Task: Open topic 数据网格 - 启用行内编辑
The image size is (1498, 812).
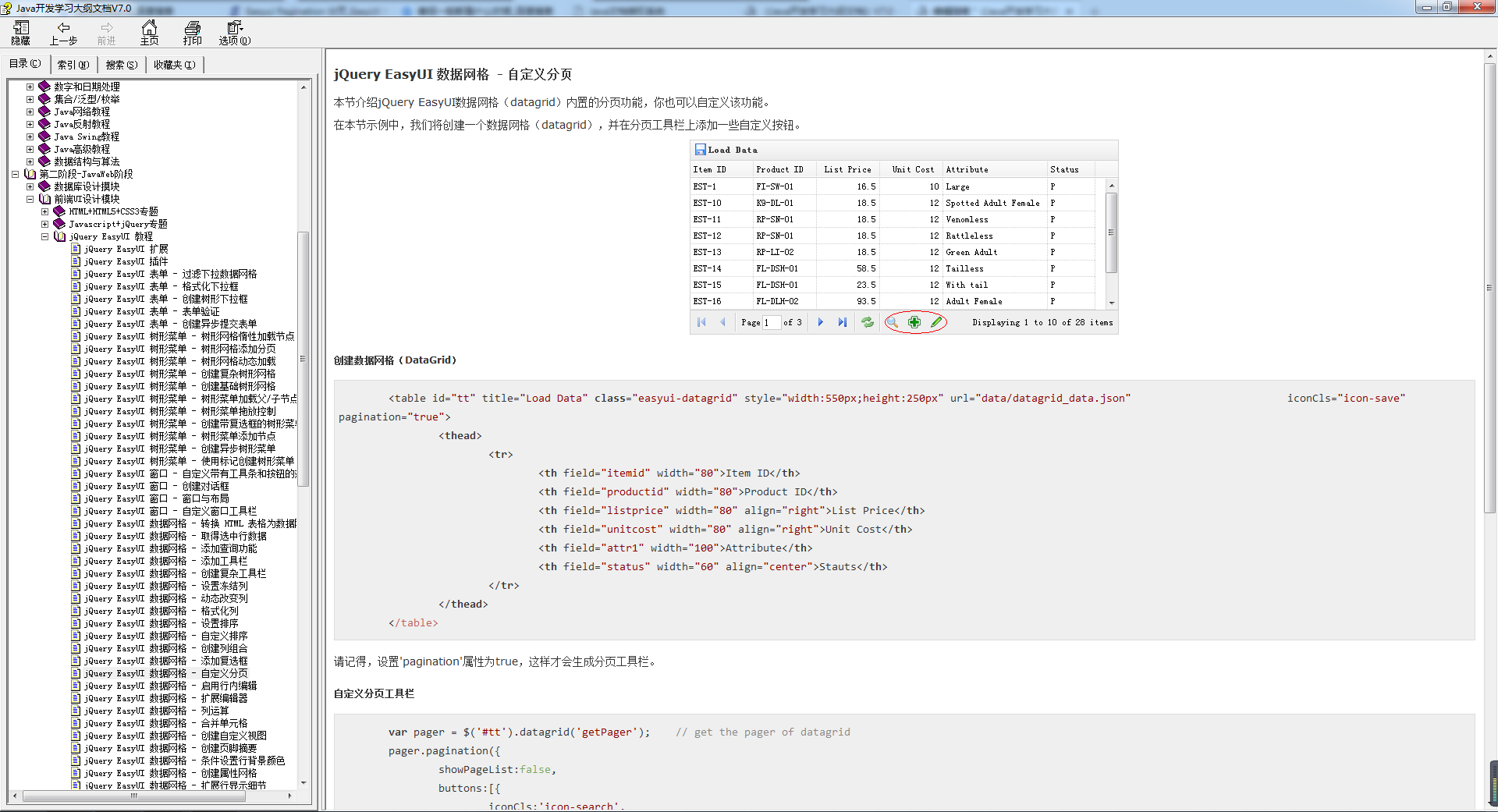Action: click(171, 686)
